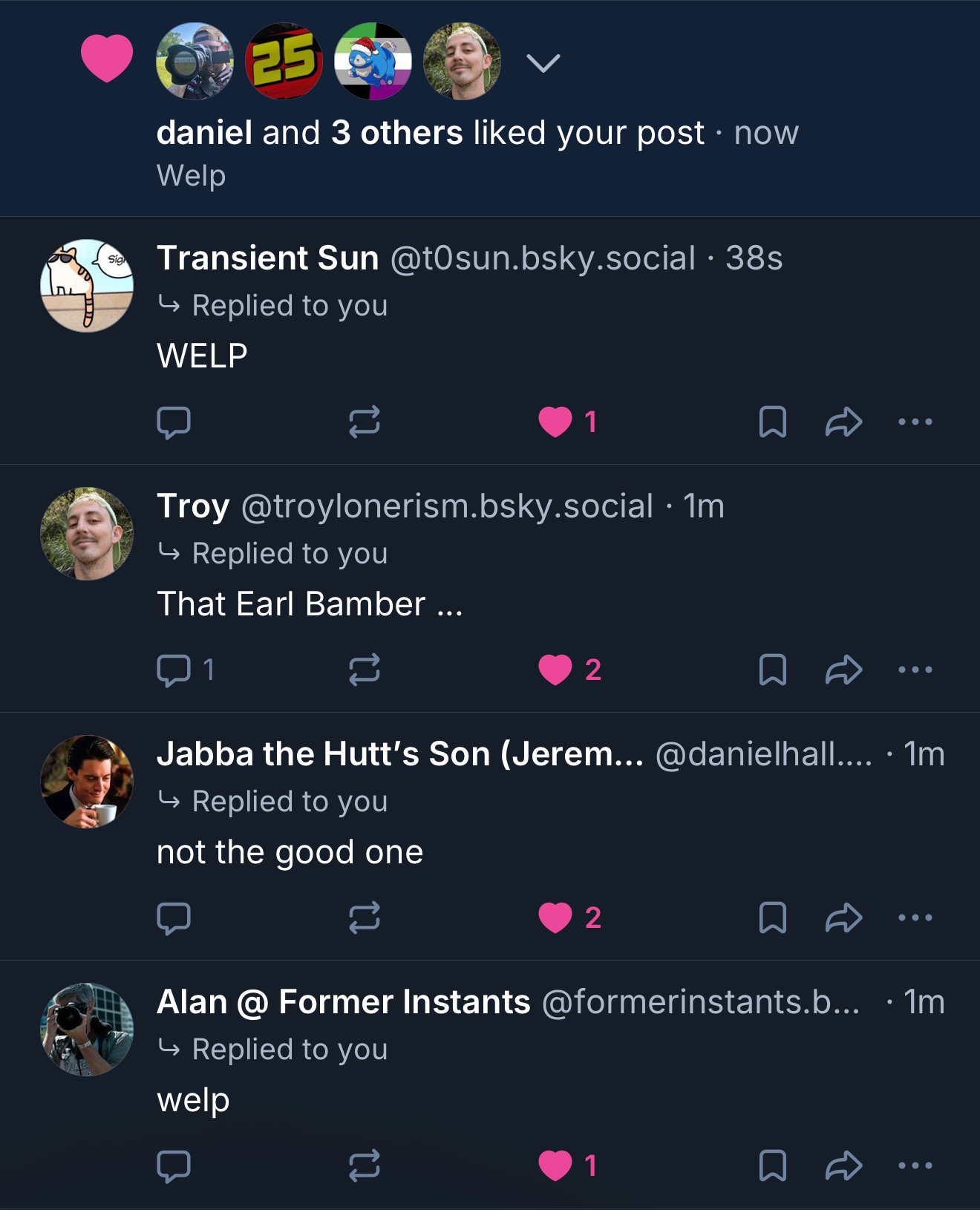
Task: Share Alan @ Former Instants reply
Action: (x=843, y=1165)
